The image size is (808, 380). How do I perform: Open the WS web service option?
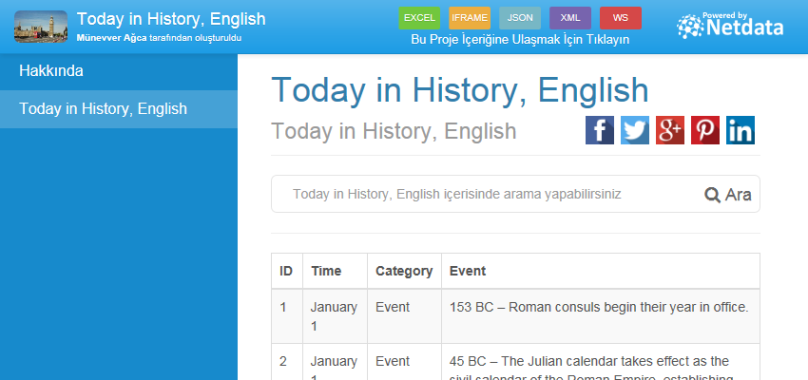(x=620, y=18)
